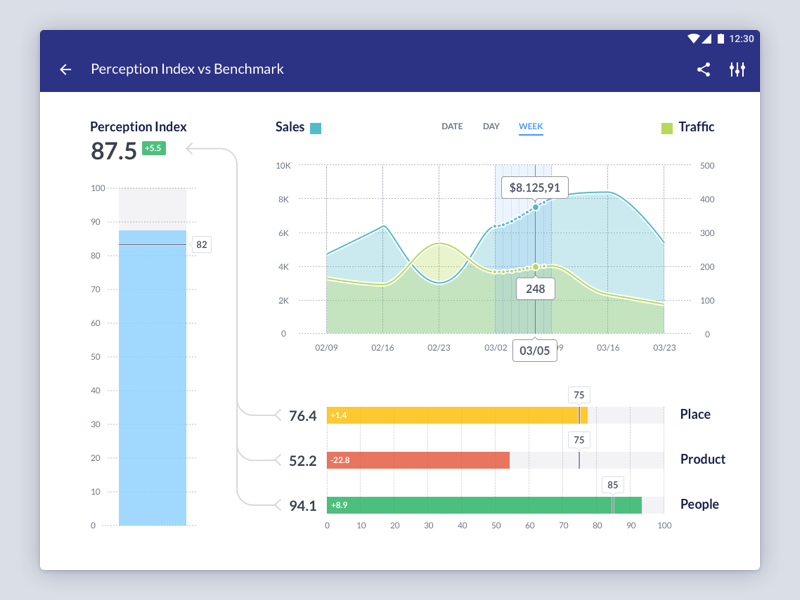The width and height of the screenshot is (800, 600).
Task: Click the Wi-Fi status icon
Action: coord(694,38)
